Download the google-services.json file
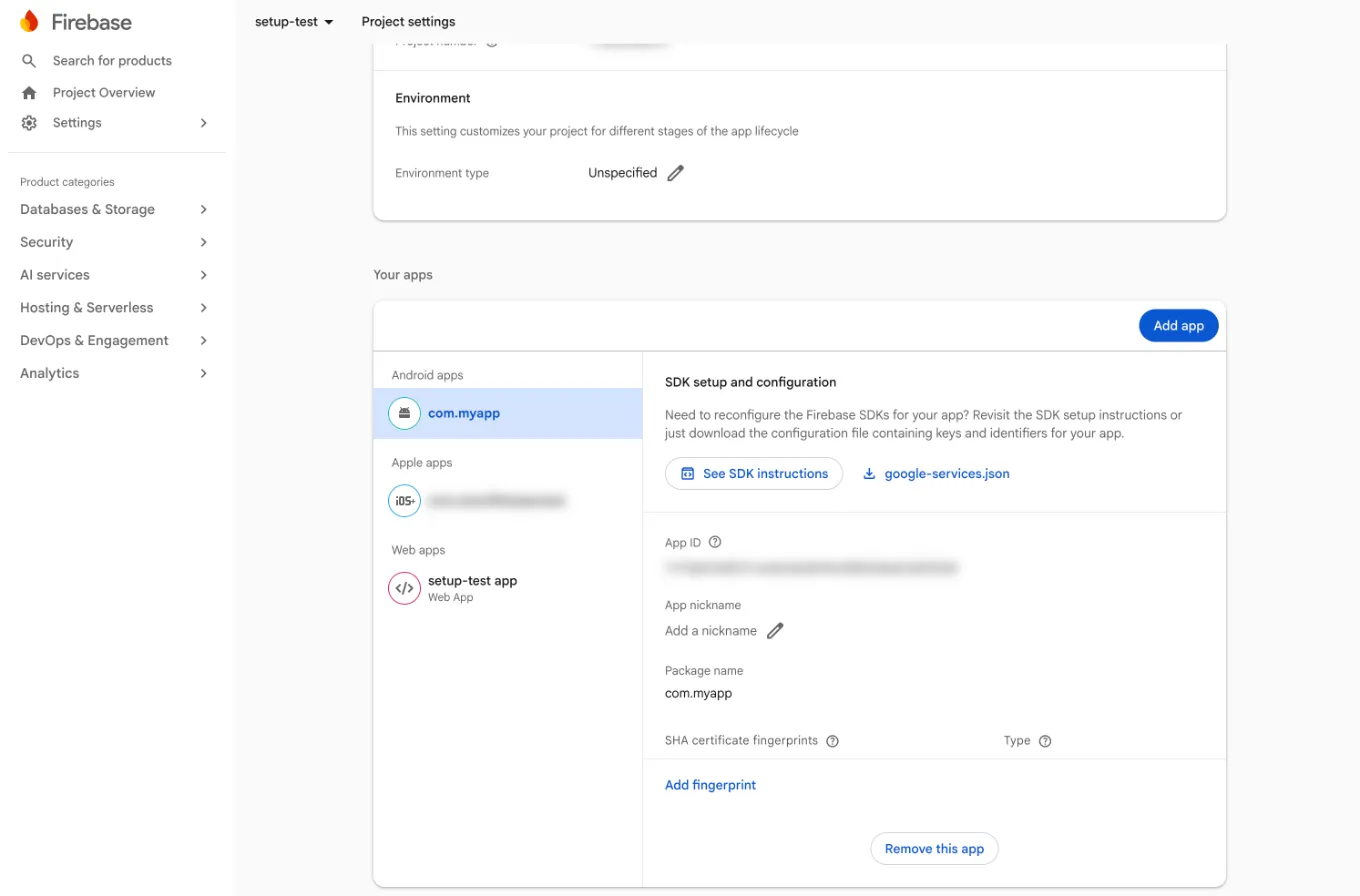The width and height of the screenshot is (1360, 896). pyautogui.click(x=936, y=474)
